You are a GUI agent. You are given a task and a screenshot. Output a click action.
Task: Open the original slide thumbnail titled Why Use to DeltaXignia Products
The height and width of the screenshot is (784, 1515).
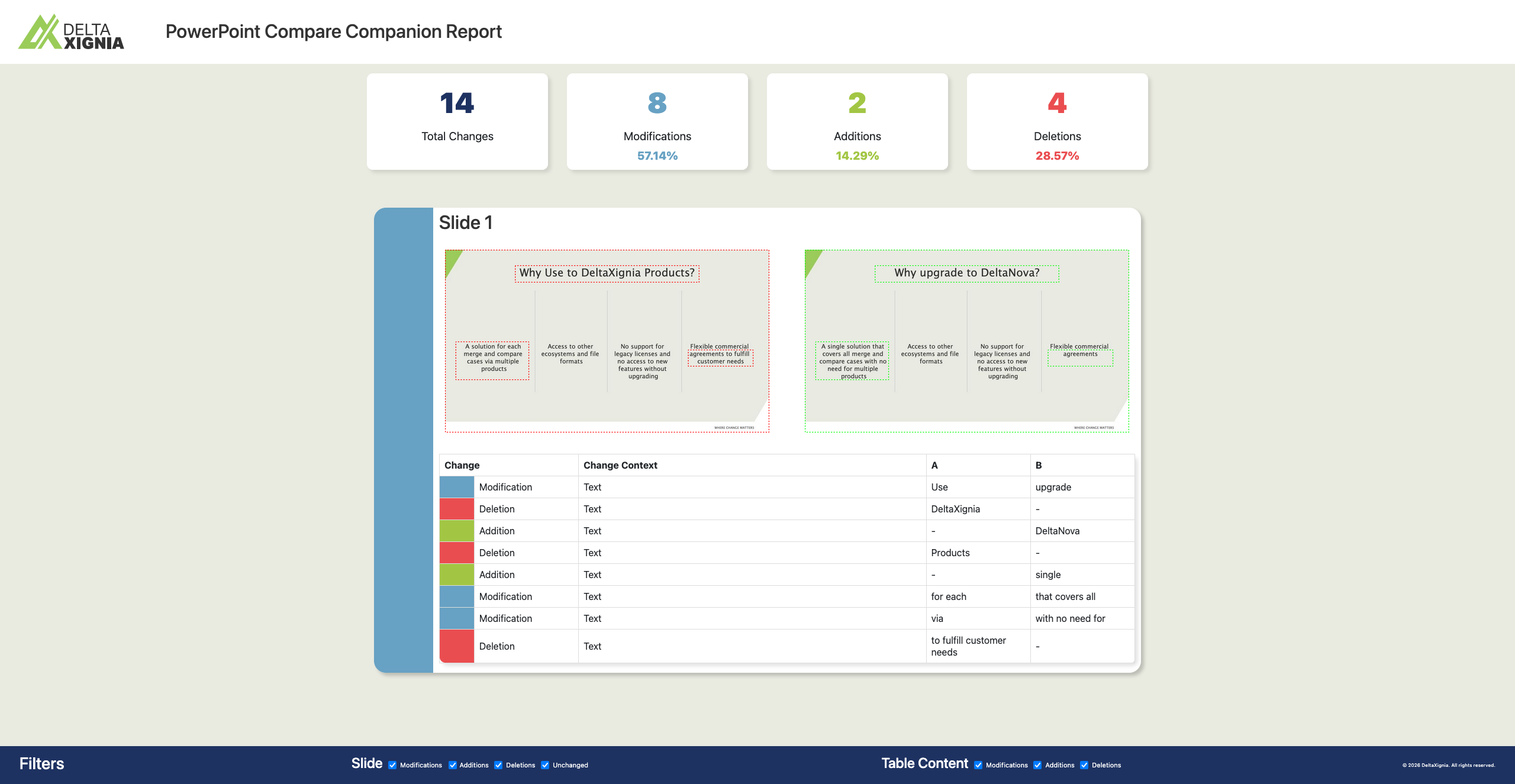(x=607, y=341)
